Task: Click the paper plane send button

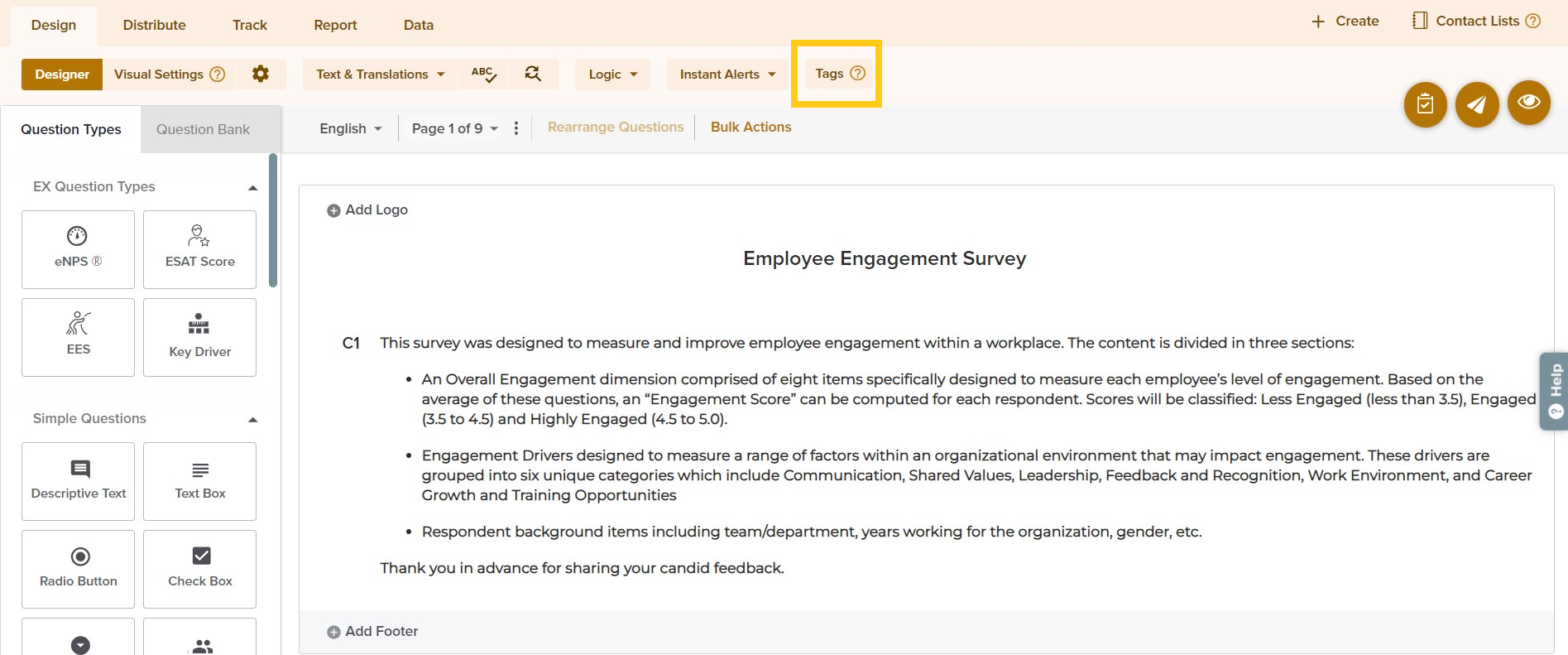Action: pos(1477,104)
